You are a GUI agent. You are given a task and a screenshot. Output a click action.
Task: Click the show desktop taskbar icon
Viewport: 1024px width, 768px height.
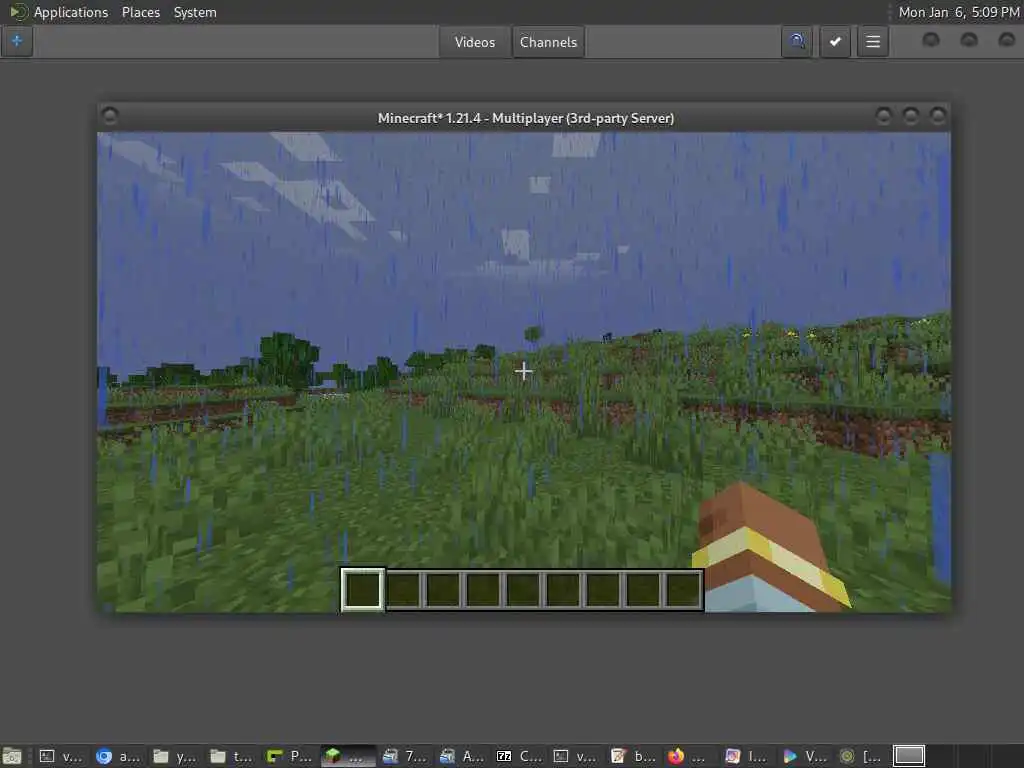12,756
